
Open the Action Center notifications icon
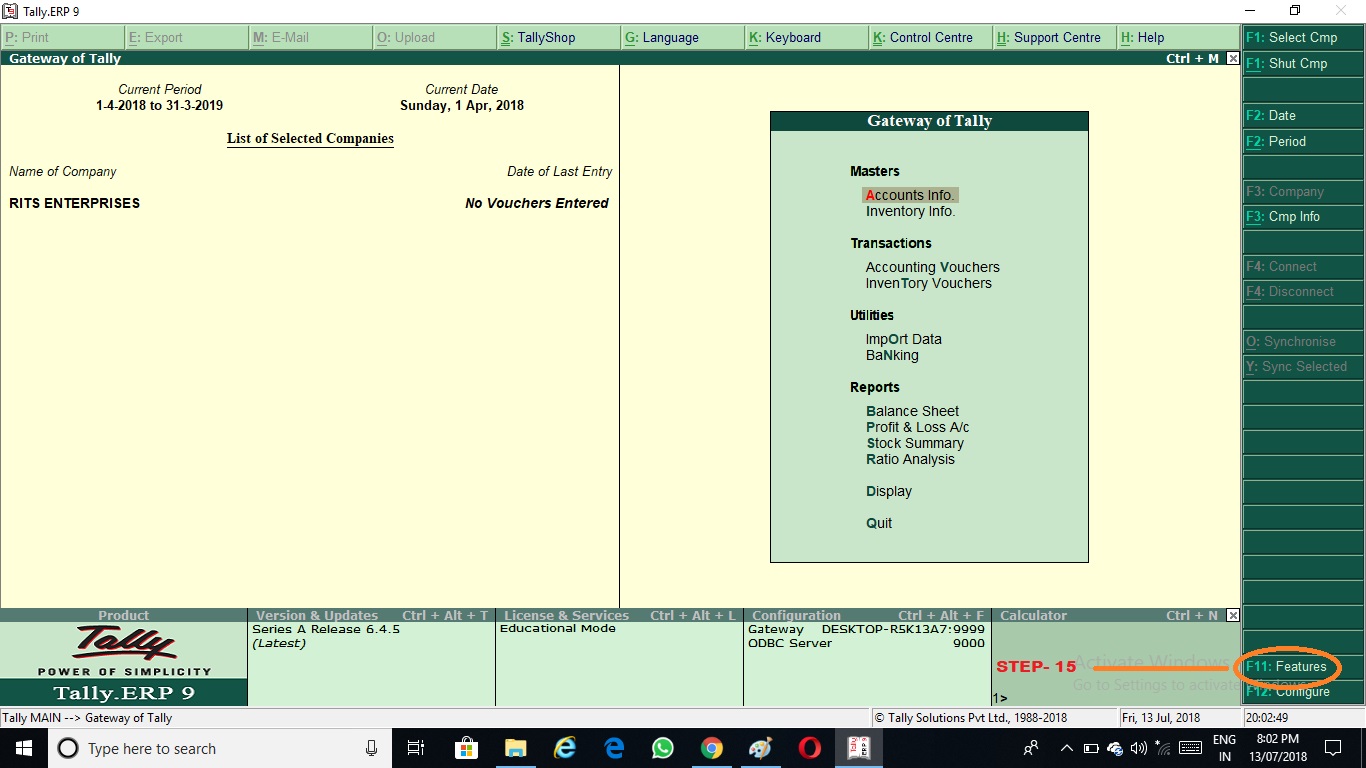click(1332, 748)
